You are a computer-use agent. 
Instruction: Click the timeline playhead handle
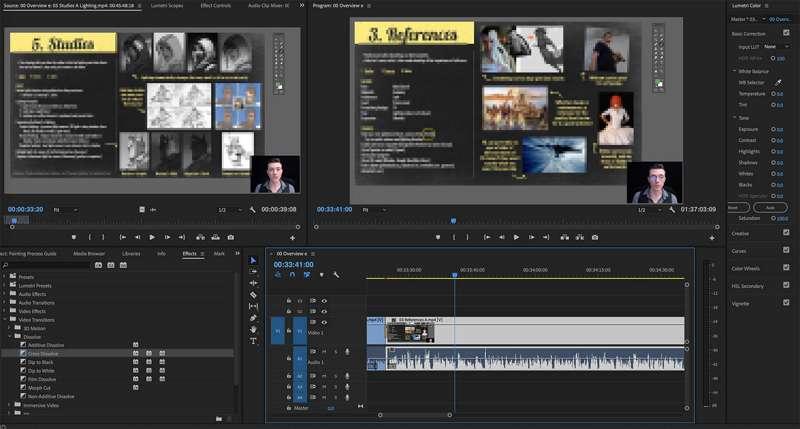455,275
